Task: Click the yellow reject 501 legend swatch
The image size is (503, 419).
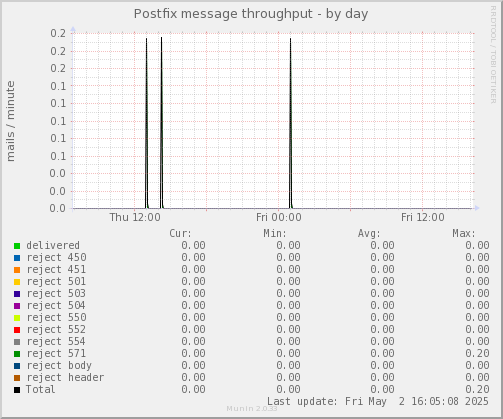Action: pyautogui.click(x=17, y=282)
